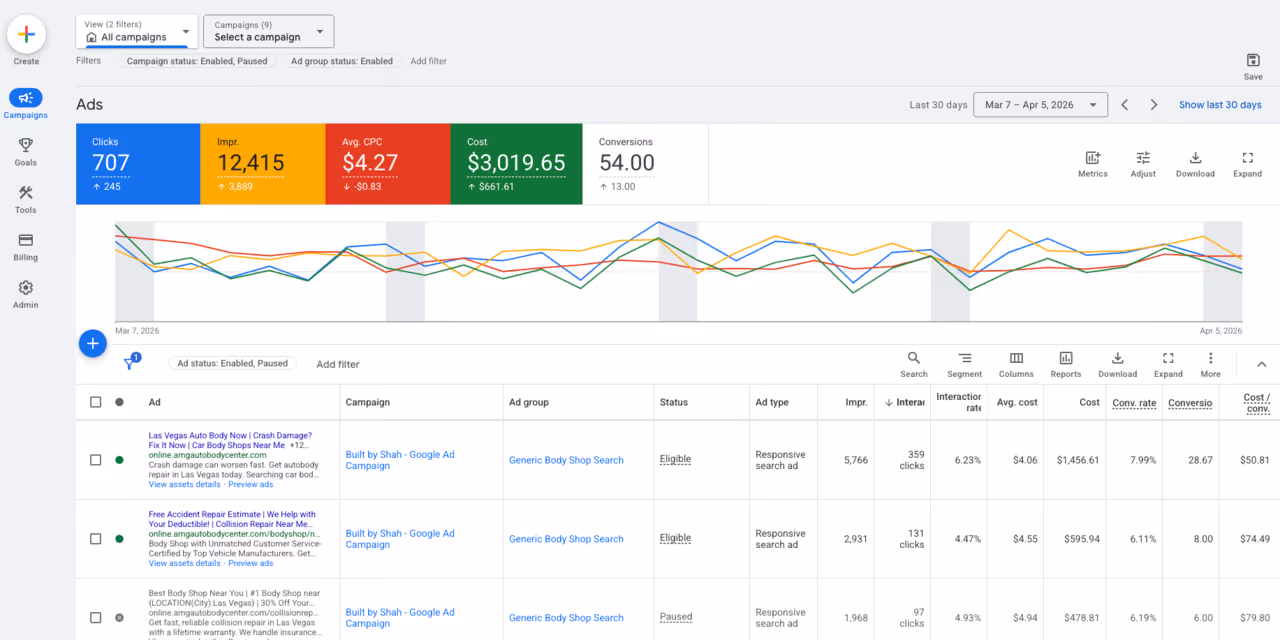This screenshot has width=1280, height=640.
Task: Click Show last 30 days link
Action: (x=1220, y=105)
